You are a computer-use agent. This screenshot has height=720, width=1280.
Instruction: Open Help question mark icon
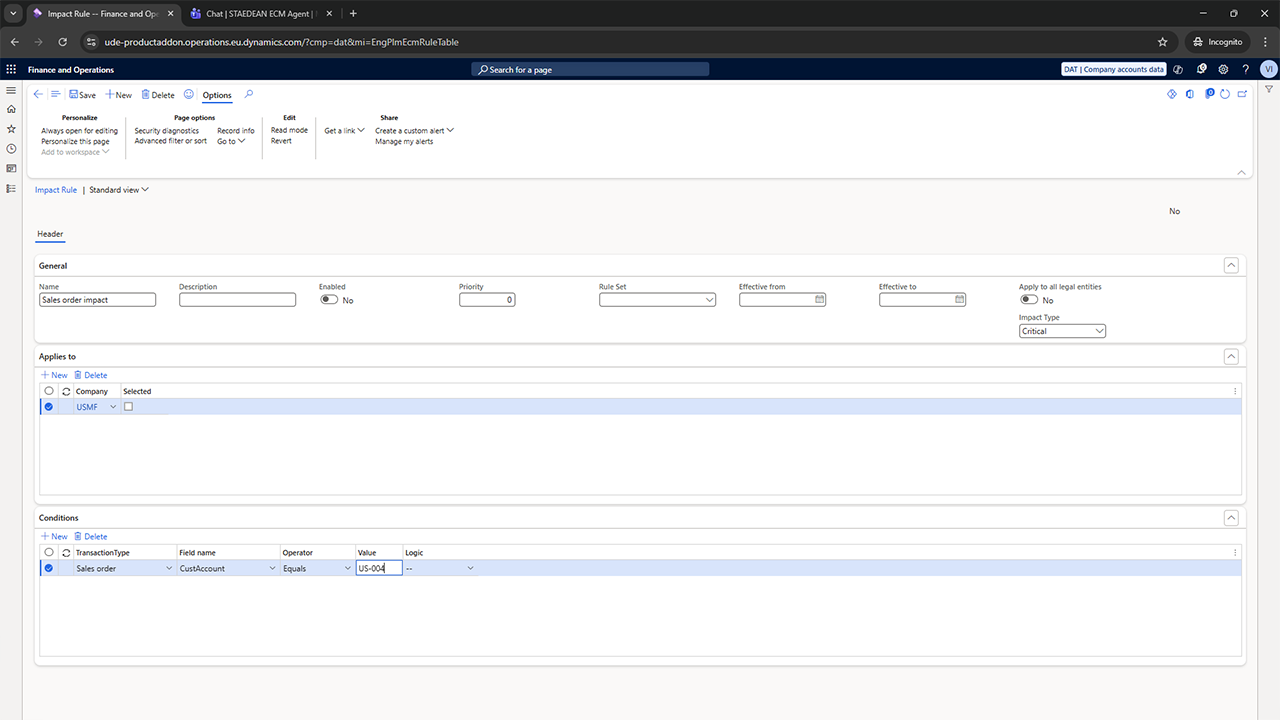[1245, 70]
